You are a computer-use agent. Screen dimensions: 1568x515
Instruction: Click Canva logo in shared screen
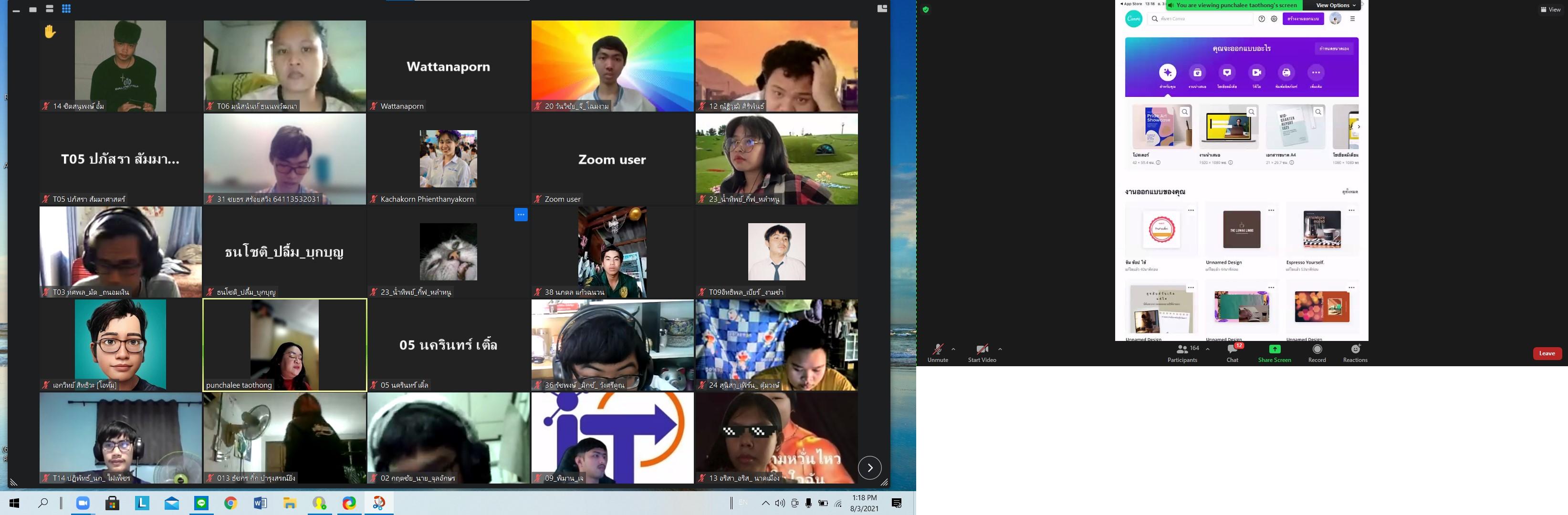click(1134, 19)
